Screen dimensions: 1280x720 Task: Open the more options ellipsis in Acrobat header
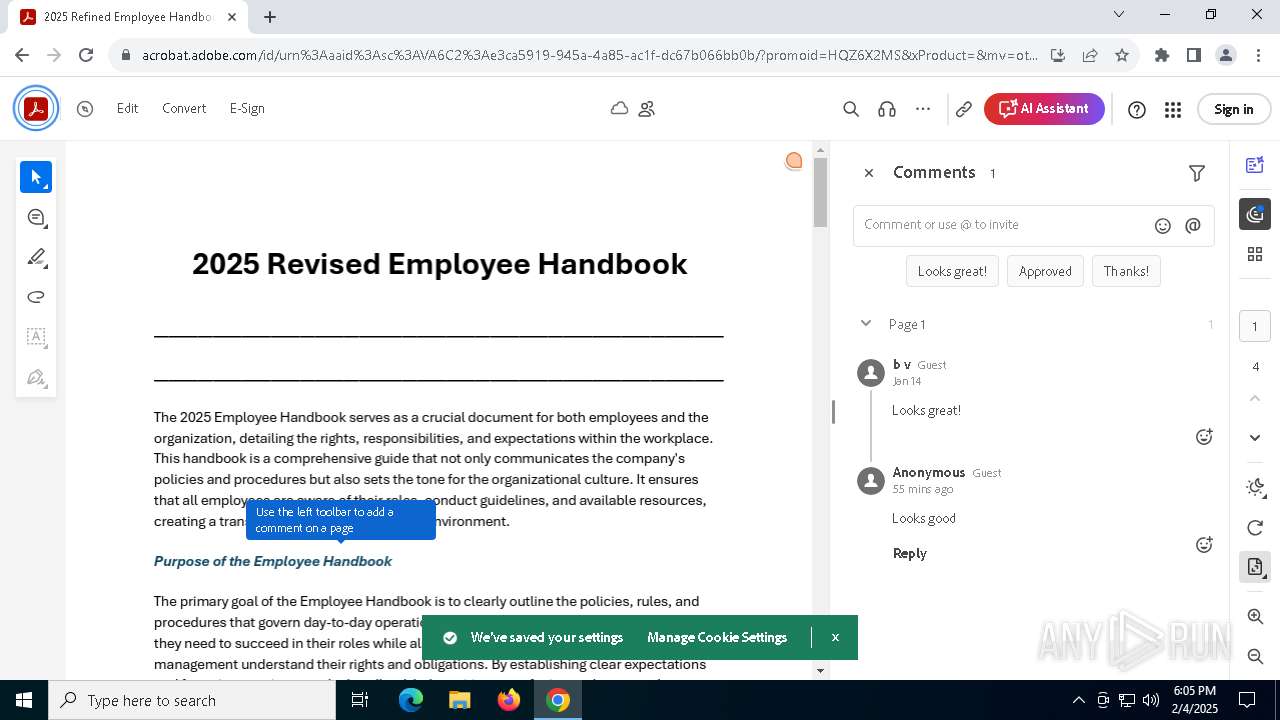pos(923,109)
